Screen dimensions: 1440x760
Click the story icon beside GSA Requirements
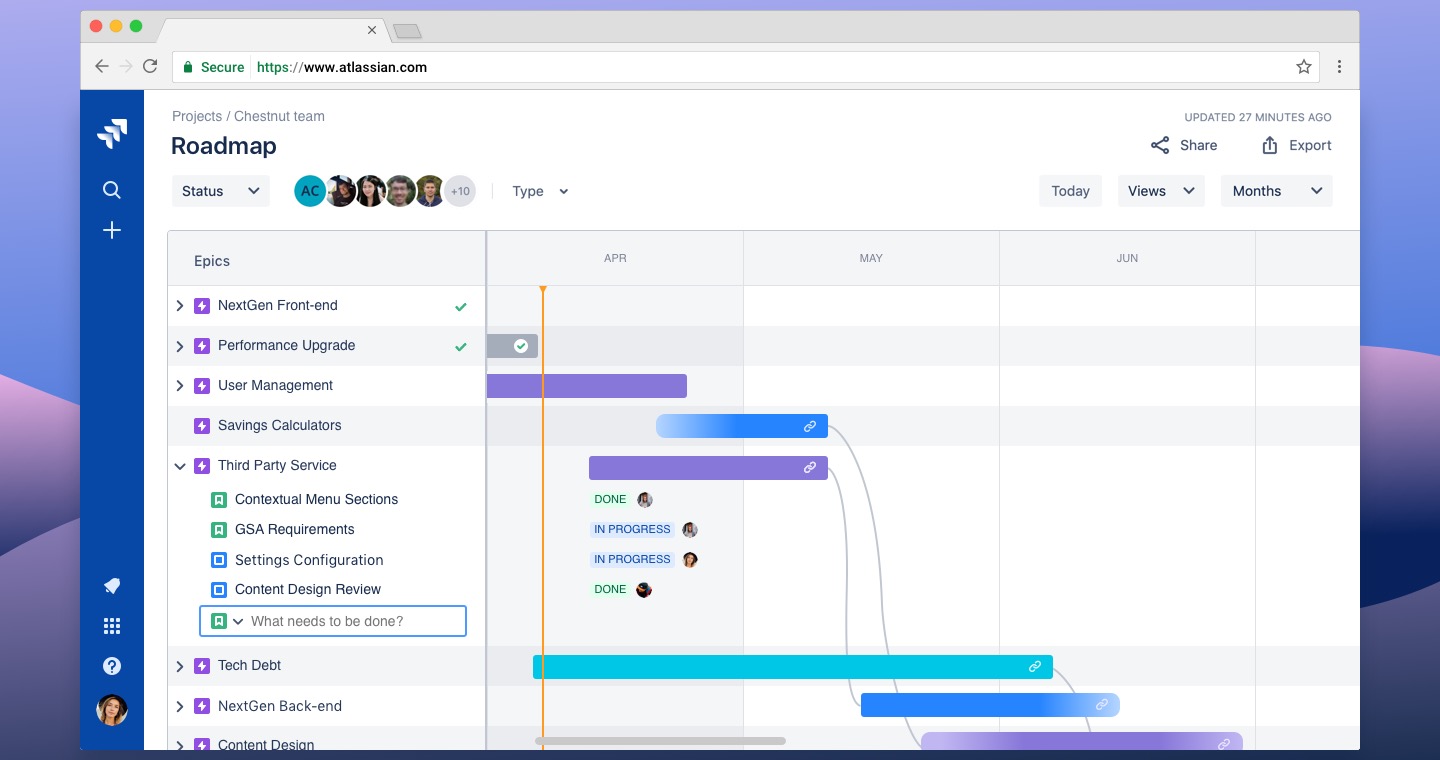click(220, 529)
